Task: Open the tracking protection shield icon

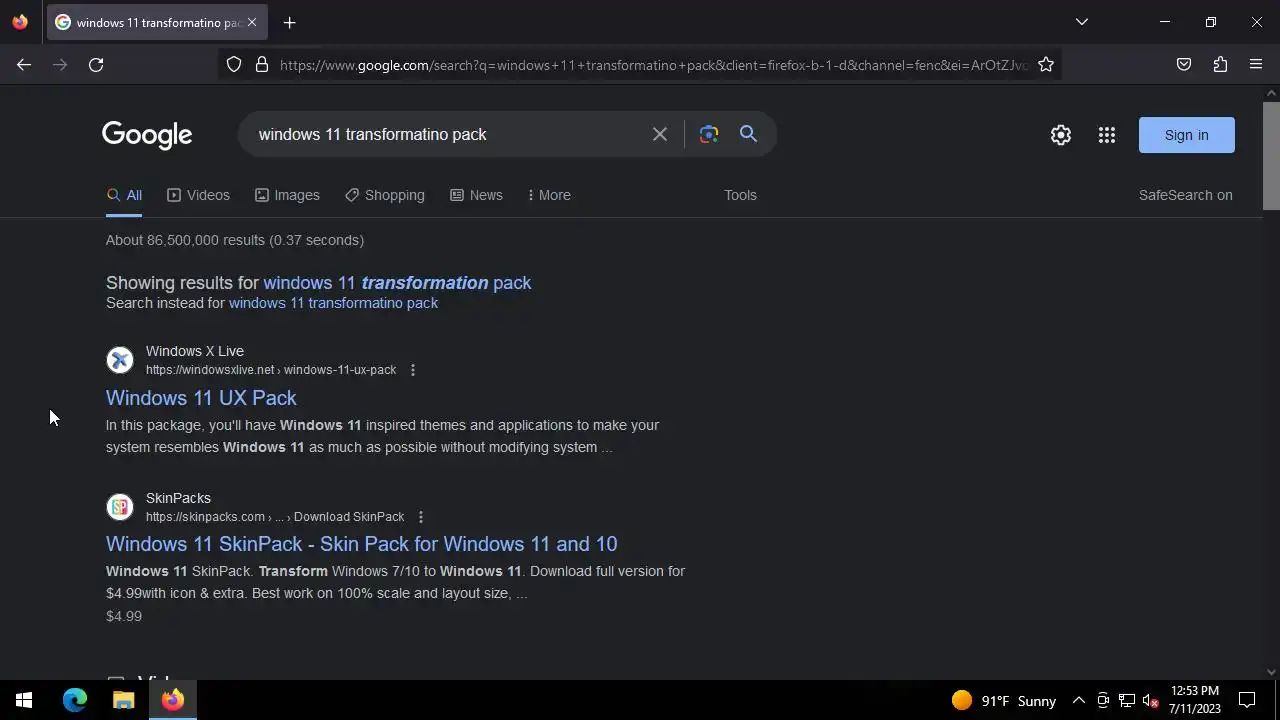Action: point(234,65)
